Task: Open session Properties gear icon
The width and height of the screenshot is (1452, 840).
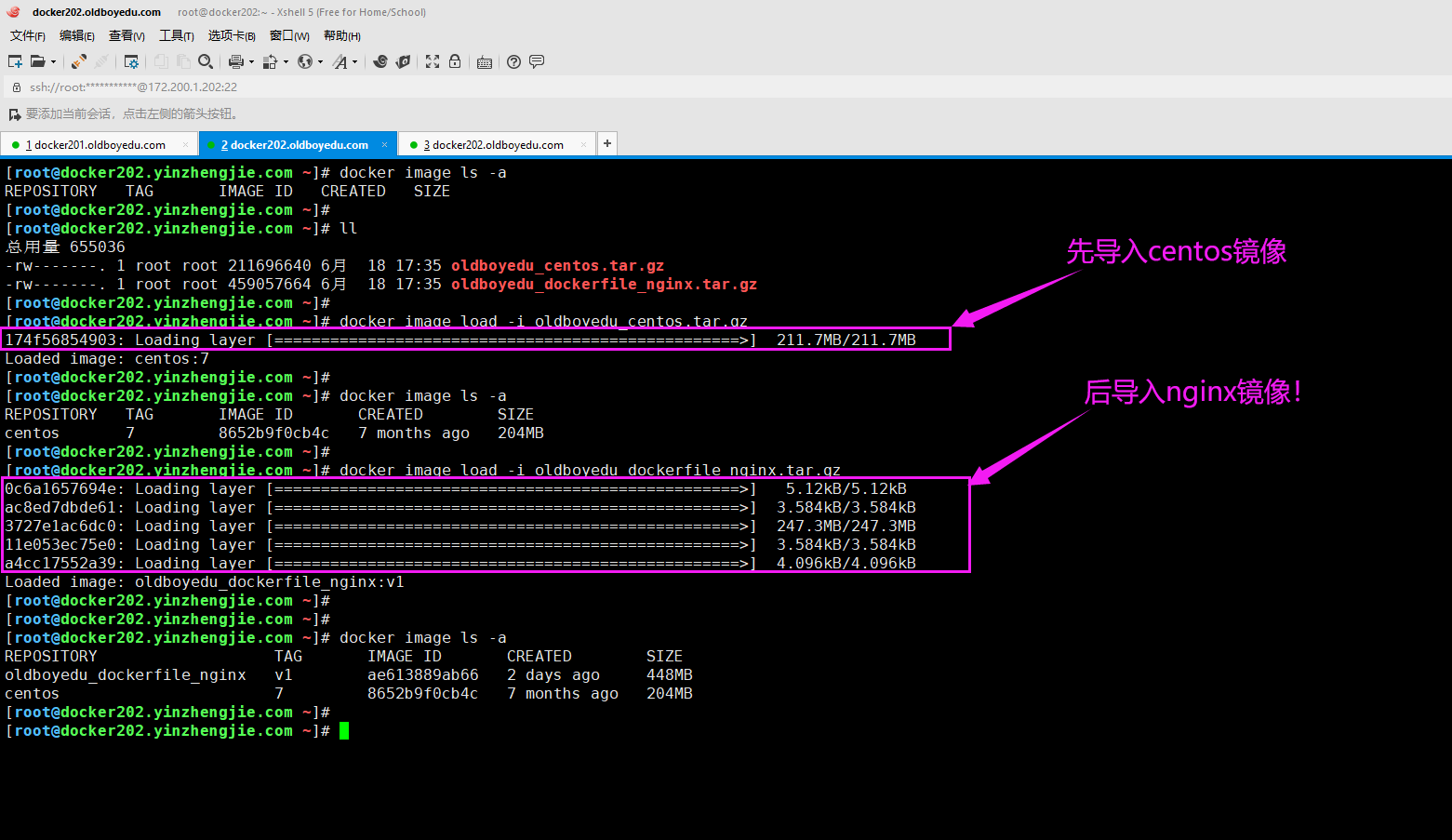Action: pos(131,61)
